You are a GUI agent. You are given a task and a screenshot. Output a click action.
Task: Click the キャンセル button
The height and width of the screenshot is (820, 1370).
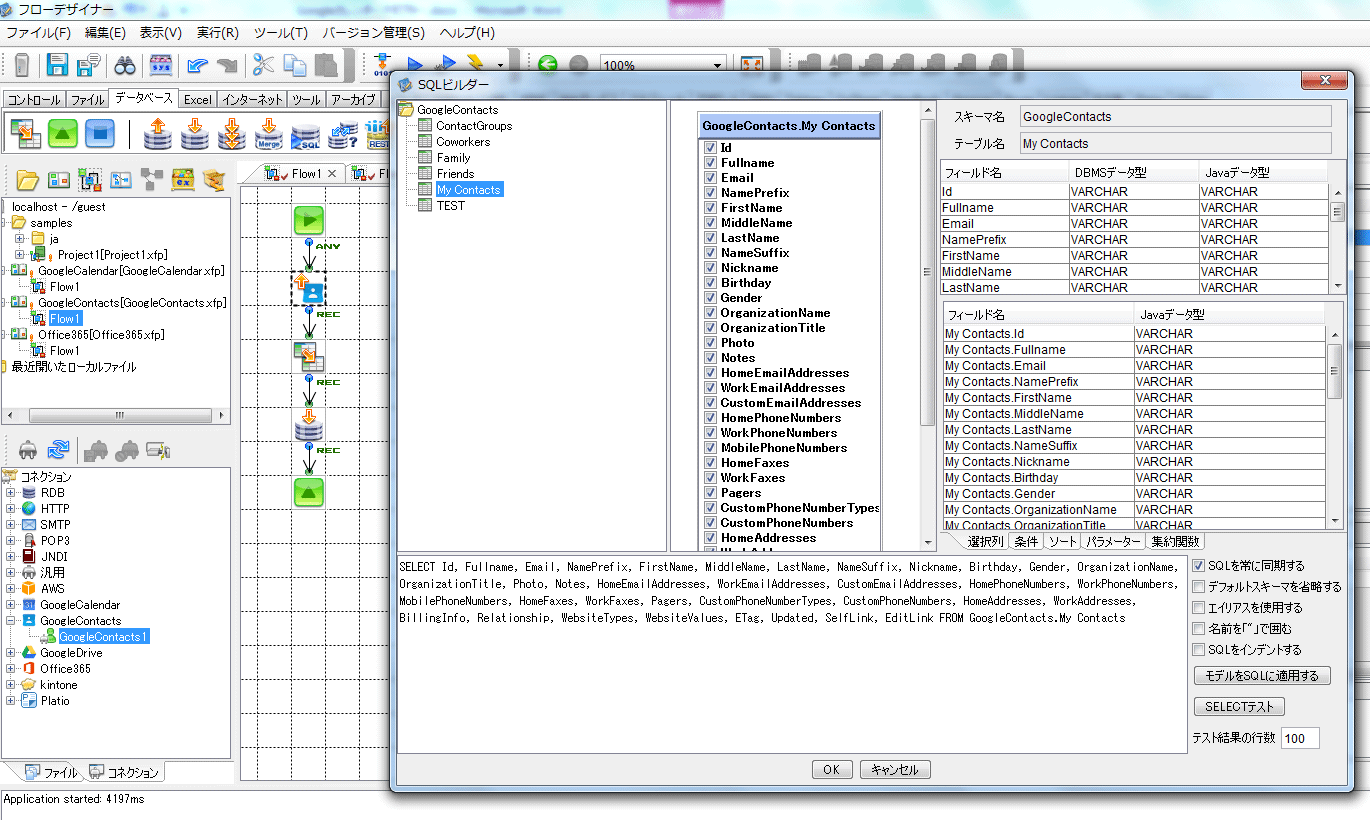895,770
